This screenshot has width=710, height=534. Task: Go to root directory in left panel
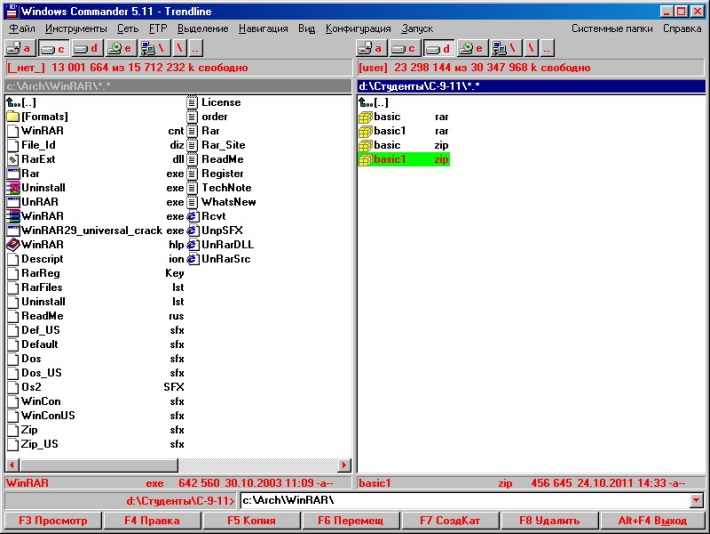click(x=180, y=48)
